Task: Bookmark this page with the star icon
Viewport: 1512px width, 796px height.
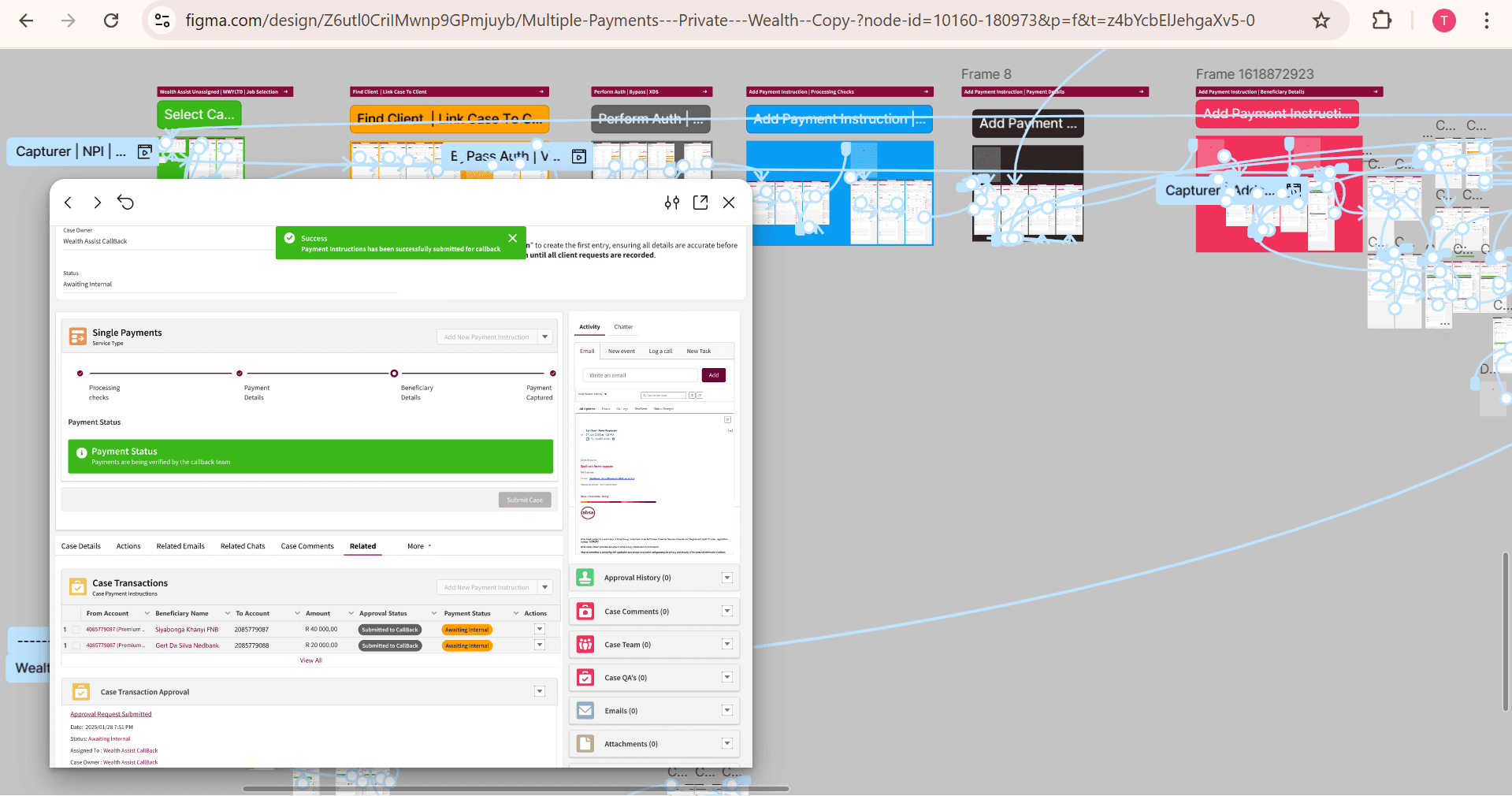Action: point(1321,20)
